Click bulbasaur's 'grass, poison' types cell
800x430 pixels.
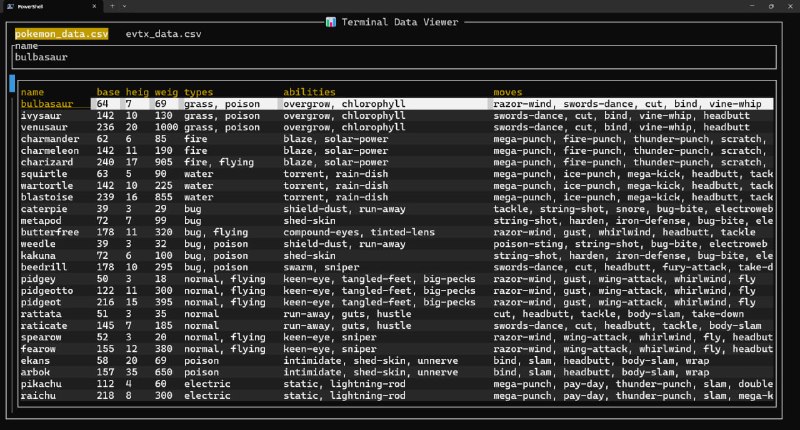(x=222, y=104)
